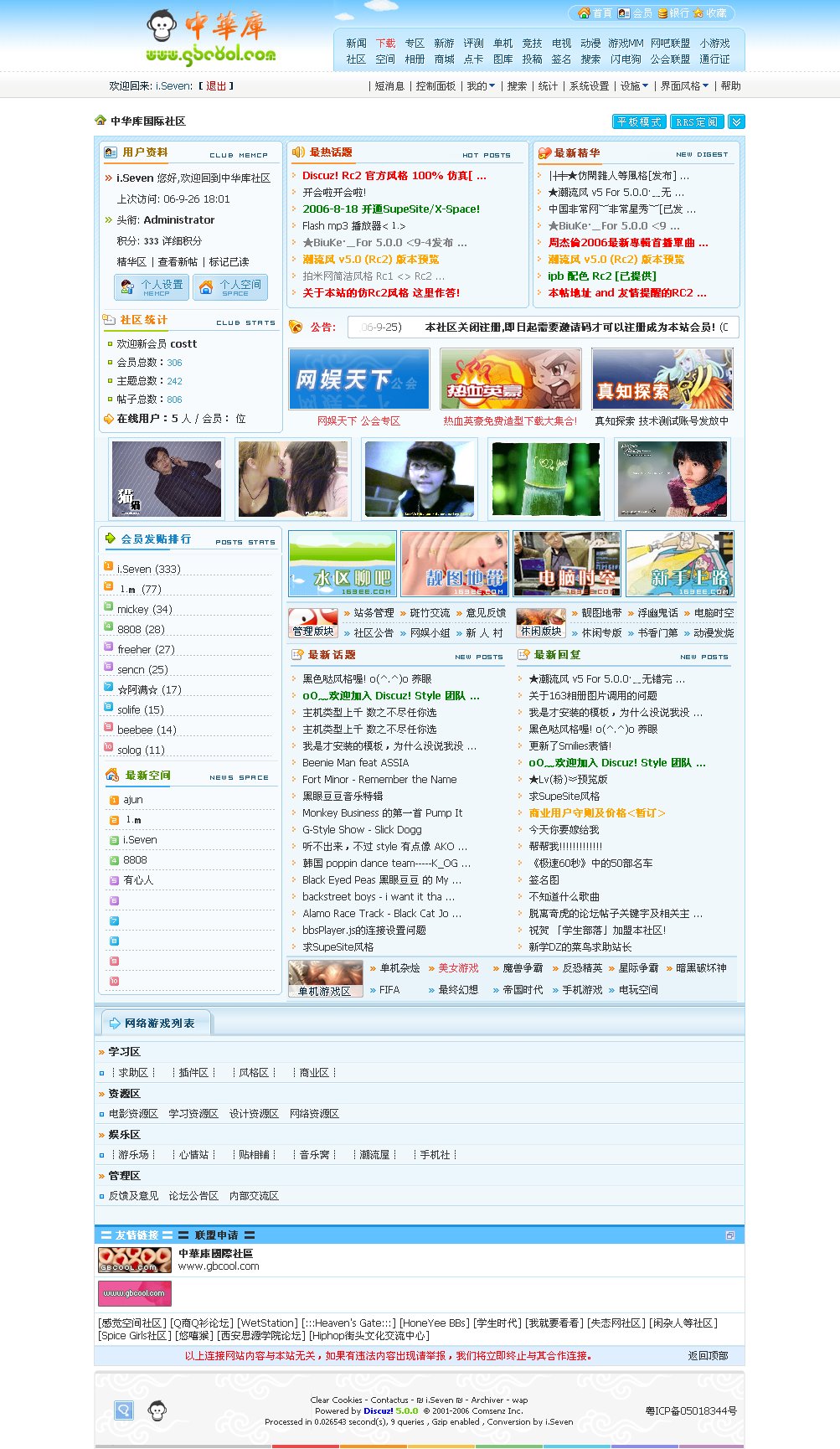Switch to 平板模式 flat mode
The image size is (840, 1449).
pyautogui.click(x=639, y=121)
